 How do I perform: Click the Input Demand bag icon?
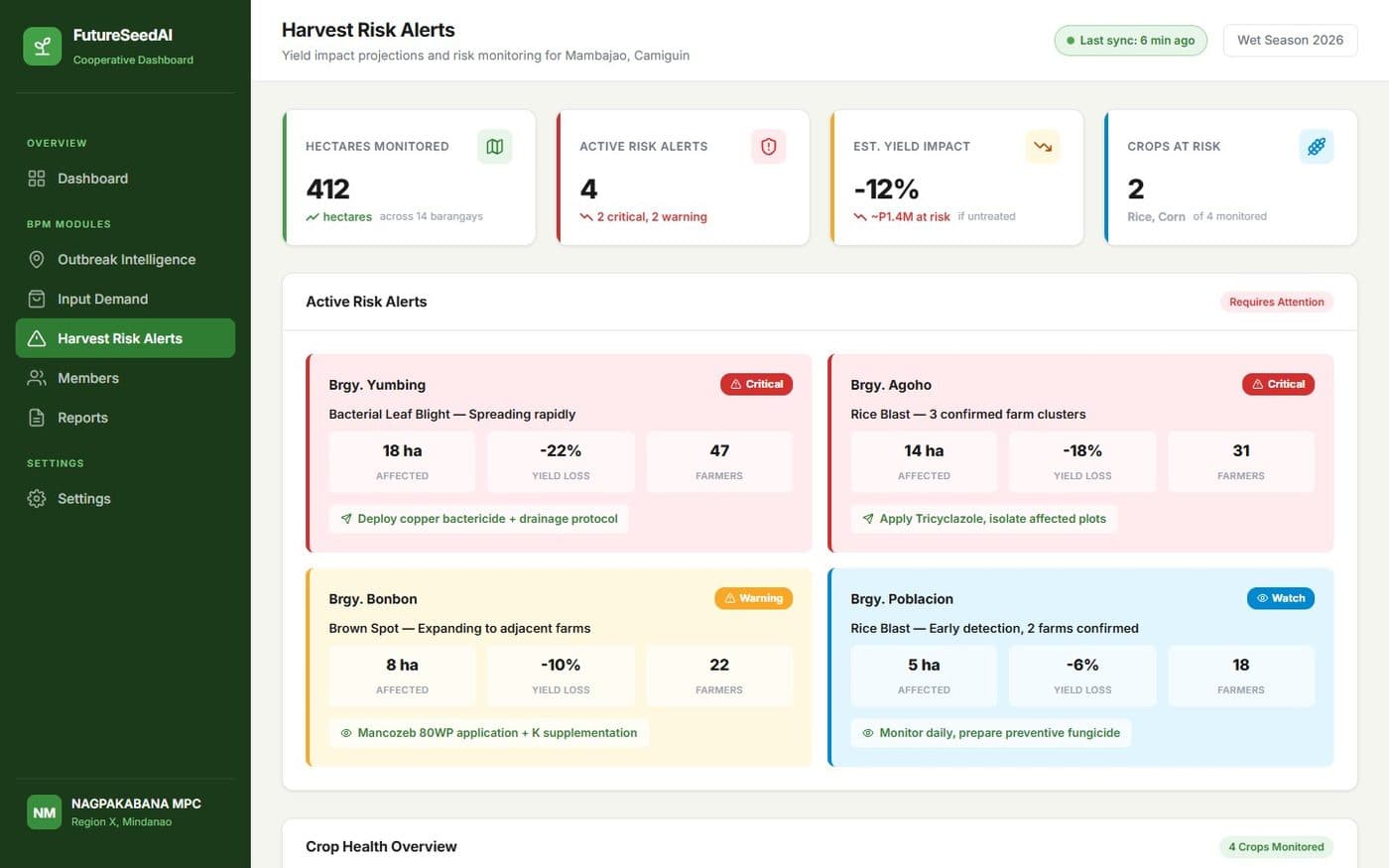pyautogui.click(x=37, y=299)
